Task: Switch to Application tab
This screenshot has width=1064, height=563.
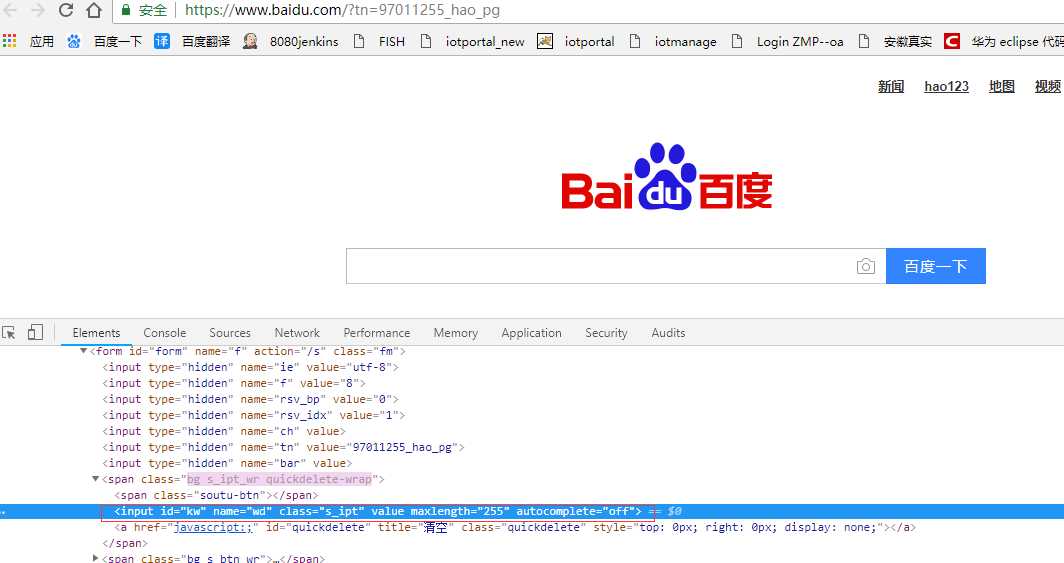Action: click(531, 332)
